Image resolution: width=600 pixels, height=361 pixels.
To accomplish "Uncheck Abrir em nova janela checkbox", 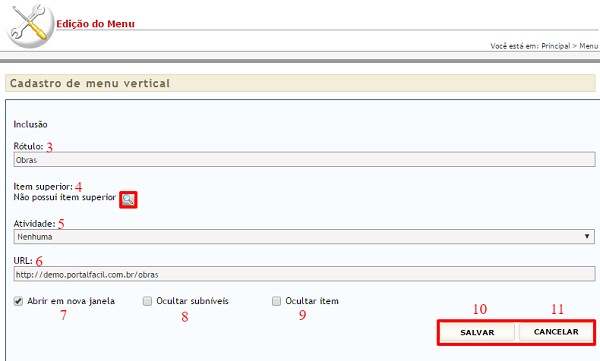I will pyautogui.click(x=18, y=301).
